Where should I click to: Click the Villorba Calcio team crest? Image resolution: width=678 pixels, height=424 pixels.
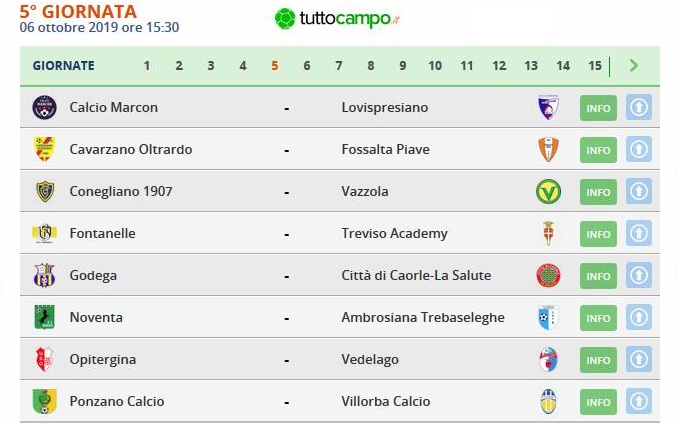coord(548,402)
